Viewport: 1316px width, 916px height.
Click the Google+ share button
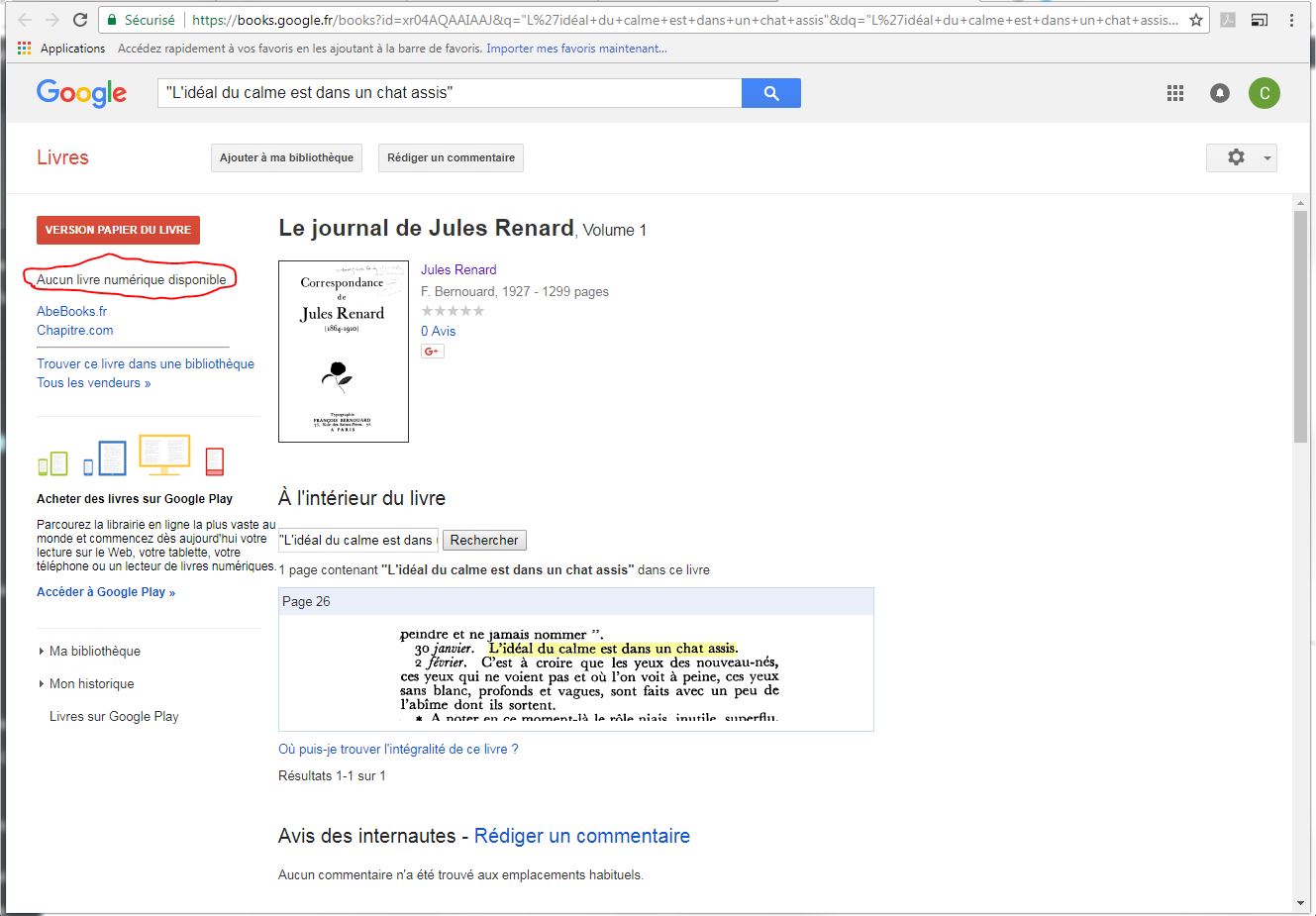pos(433,352)
